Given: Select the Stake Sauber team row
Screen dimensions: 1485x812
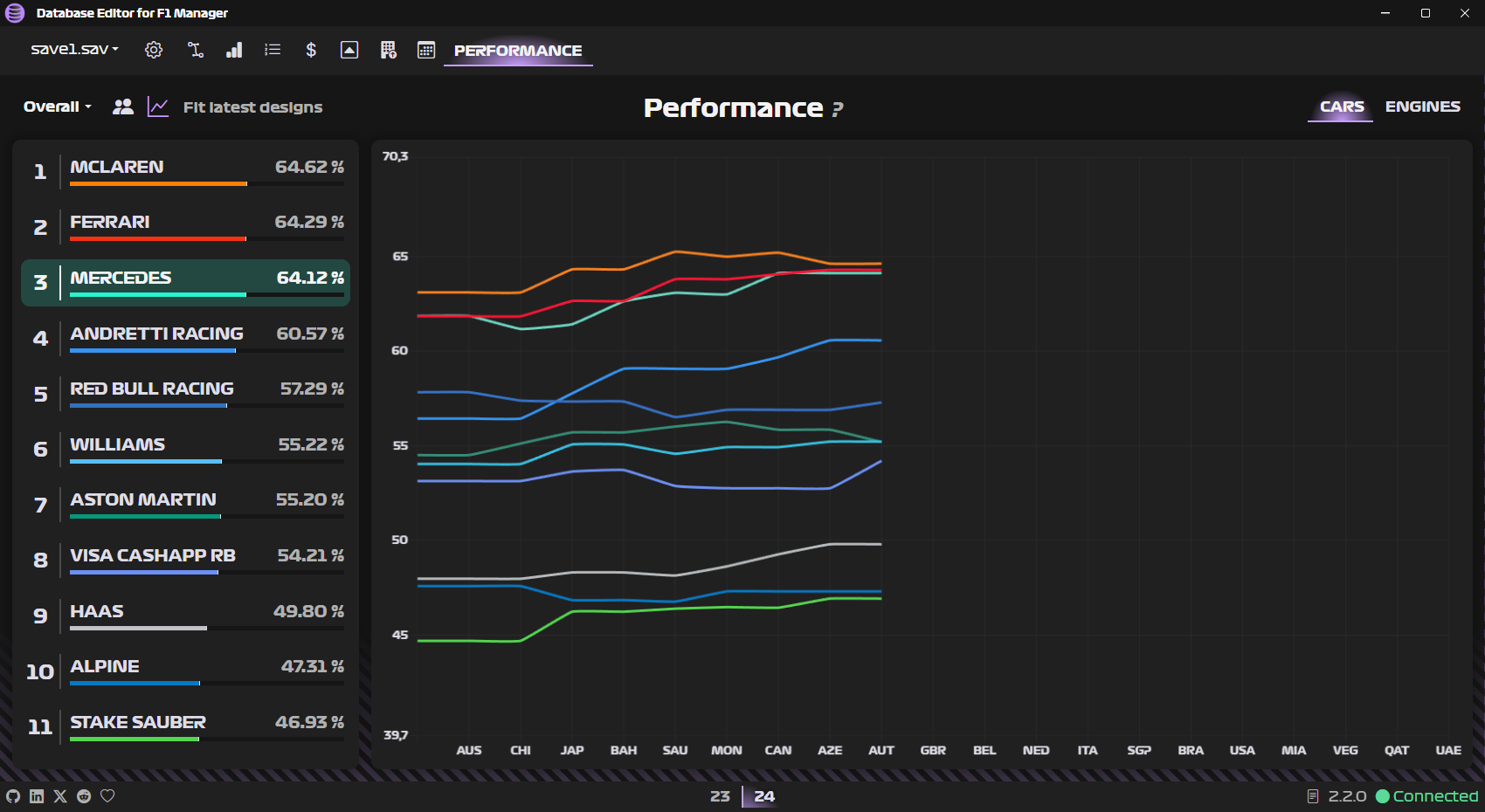Looking at the screenshot, I should click(x=186, y=726).
